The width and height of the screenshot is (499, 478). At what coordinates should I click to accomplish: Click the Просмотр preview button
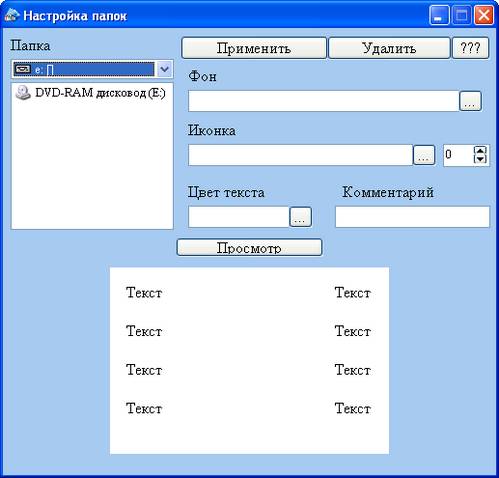click(x=249, y=247)
